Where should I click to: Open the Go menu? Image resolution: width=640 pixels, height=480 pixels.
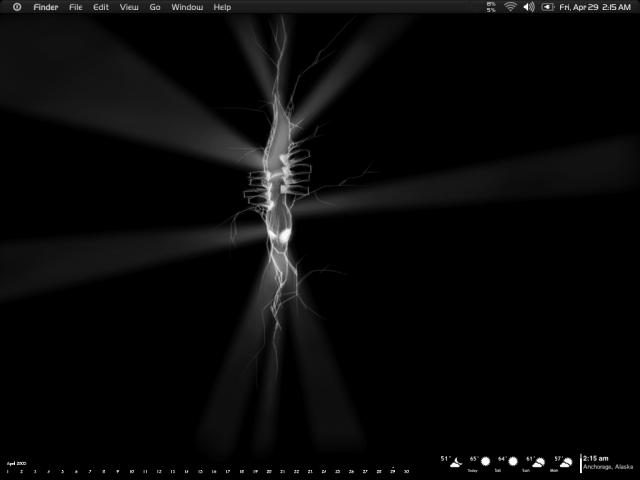pos(155,7)
